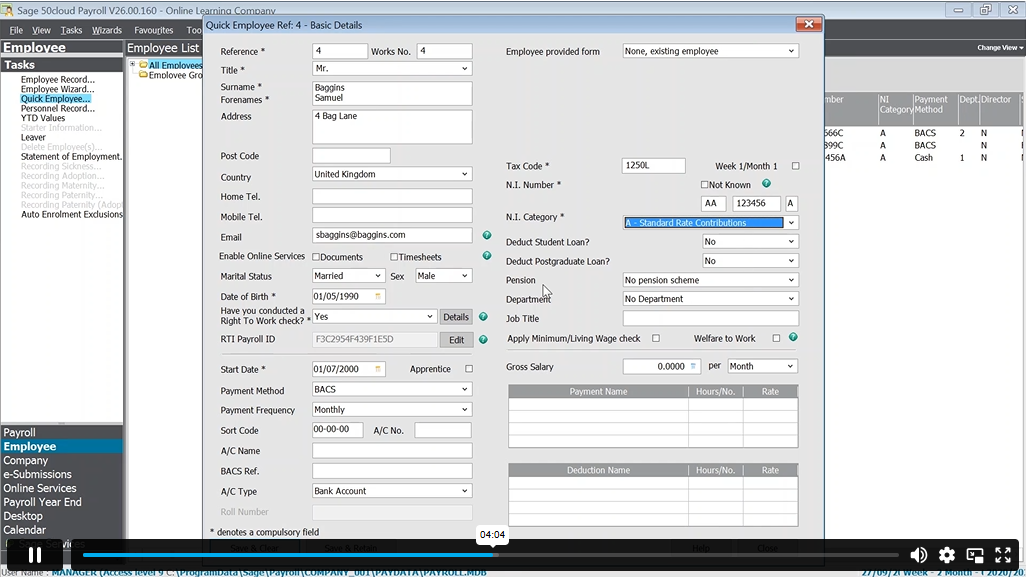The height and width of the screenshot is (577, 1026).
Task: Enable the Apprentice checkbox
Action: [x=469, y=369]
